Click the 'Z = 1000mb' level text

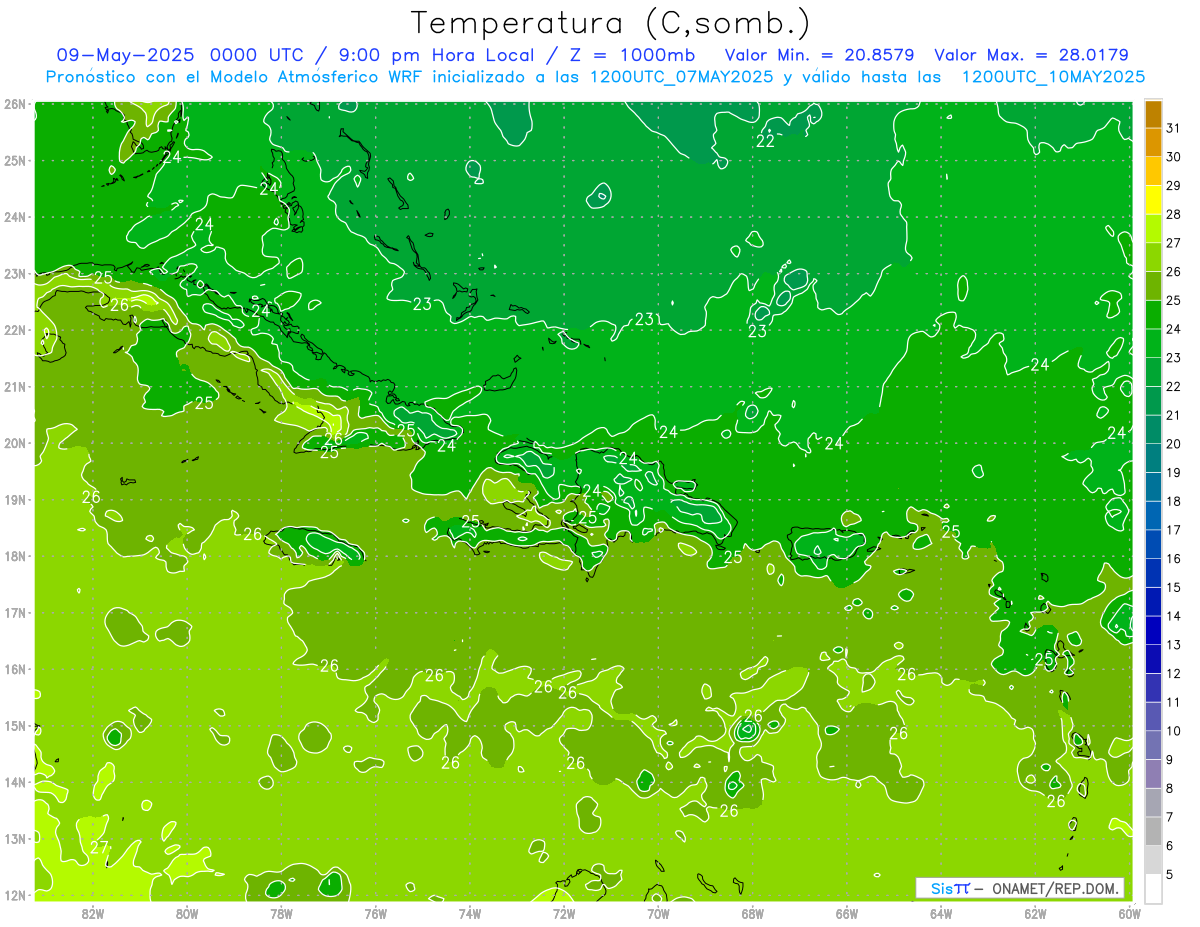click(x=631, y=55)
